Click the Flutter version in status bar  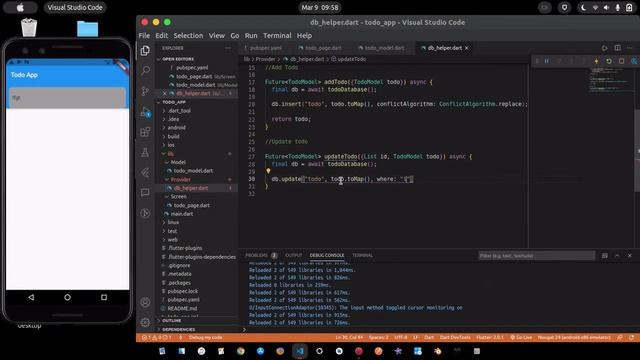click(x=490, y=338)
